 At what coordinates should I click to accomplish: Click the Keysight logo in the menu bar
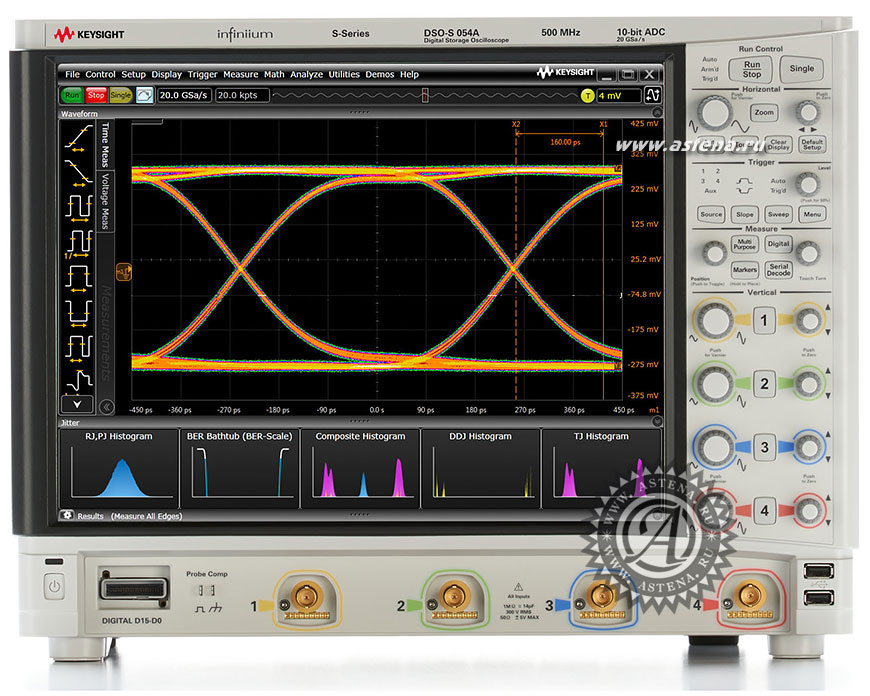(x=565, y=73)
